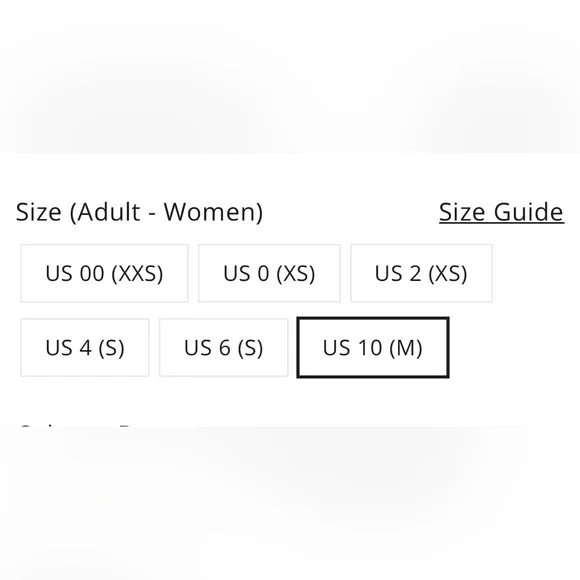Click the Size (Adult - Women) label
This screenshot has width=580, height=580.
click(139, 212)
